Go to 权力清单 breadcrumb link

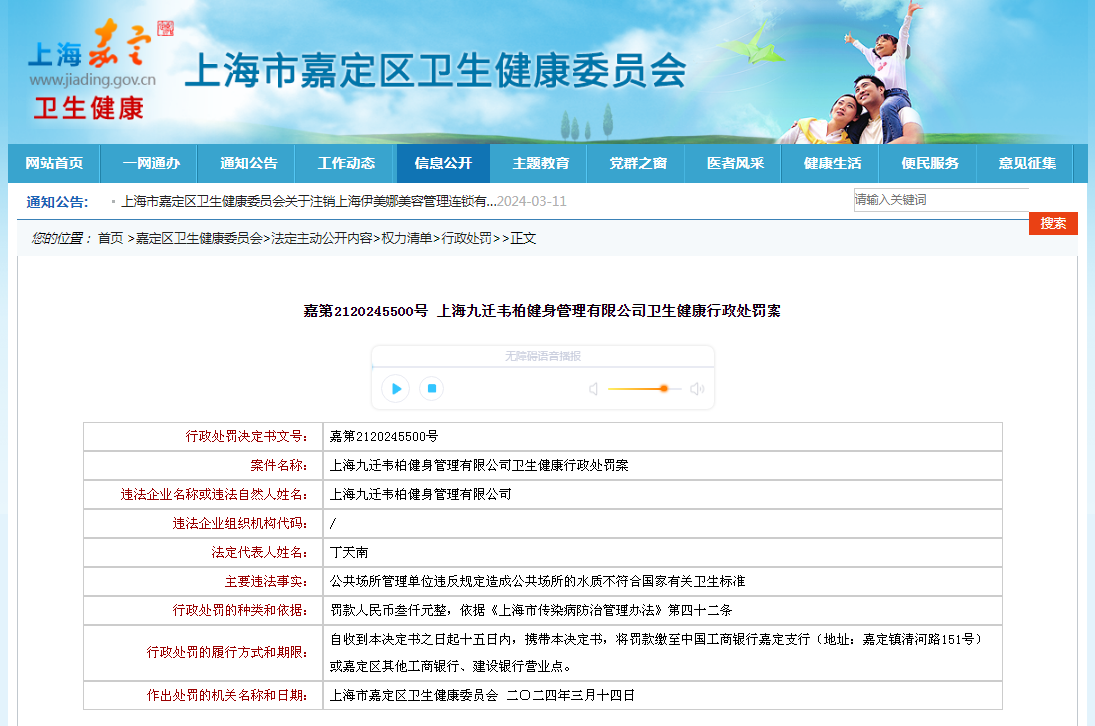(x=406, y=239)
